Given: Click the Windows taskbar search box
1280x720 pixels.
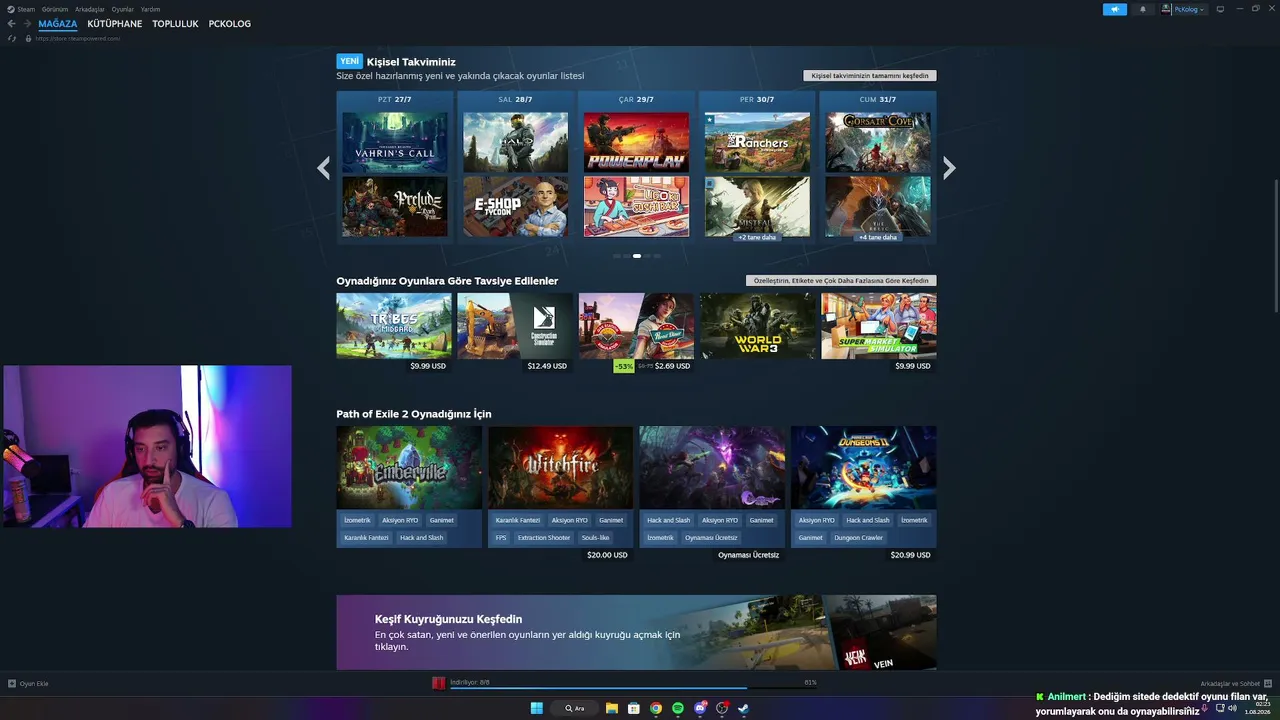Looking at the screenshot, I should point(575,708).
